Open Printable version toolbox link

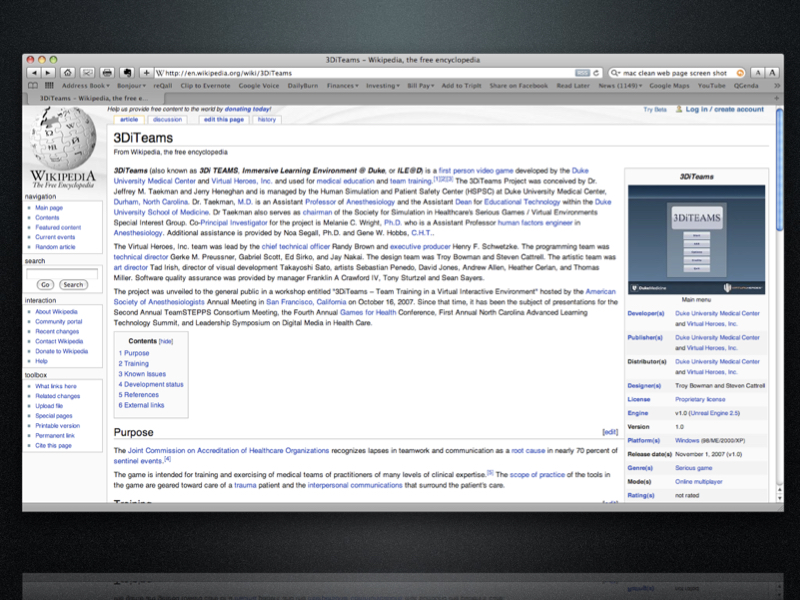[x=58, y=426]
